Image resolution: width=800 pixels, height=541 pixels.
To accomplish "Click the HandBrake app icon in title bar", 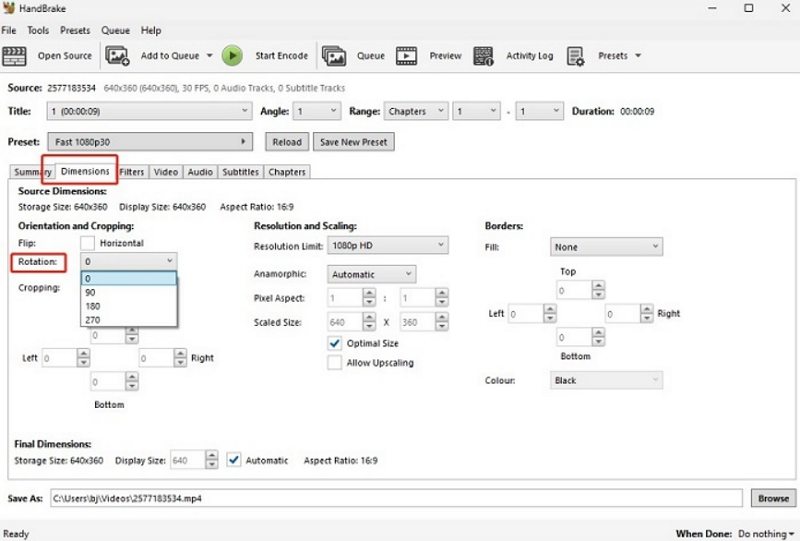I will (9, 8).
